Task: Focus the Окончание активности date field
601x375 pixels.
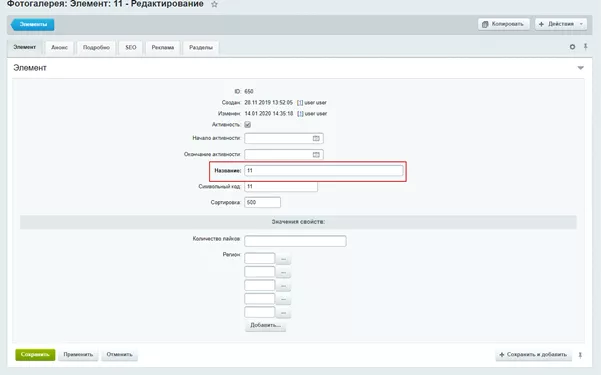Action: pos(284,155)
